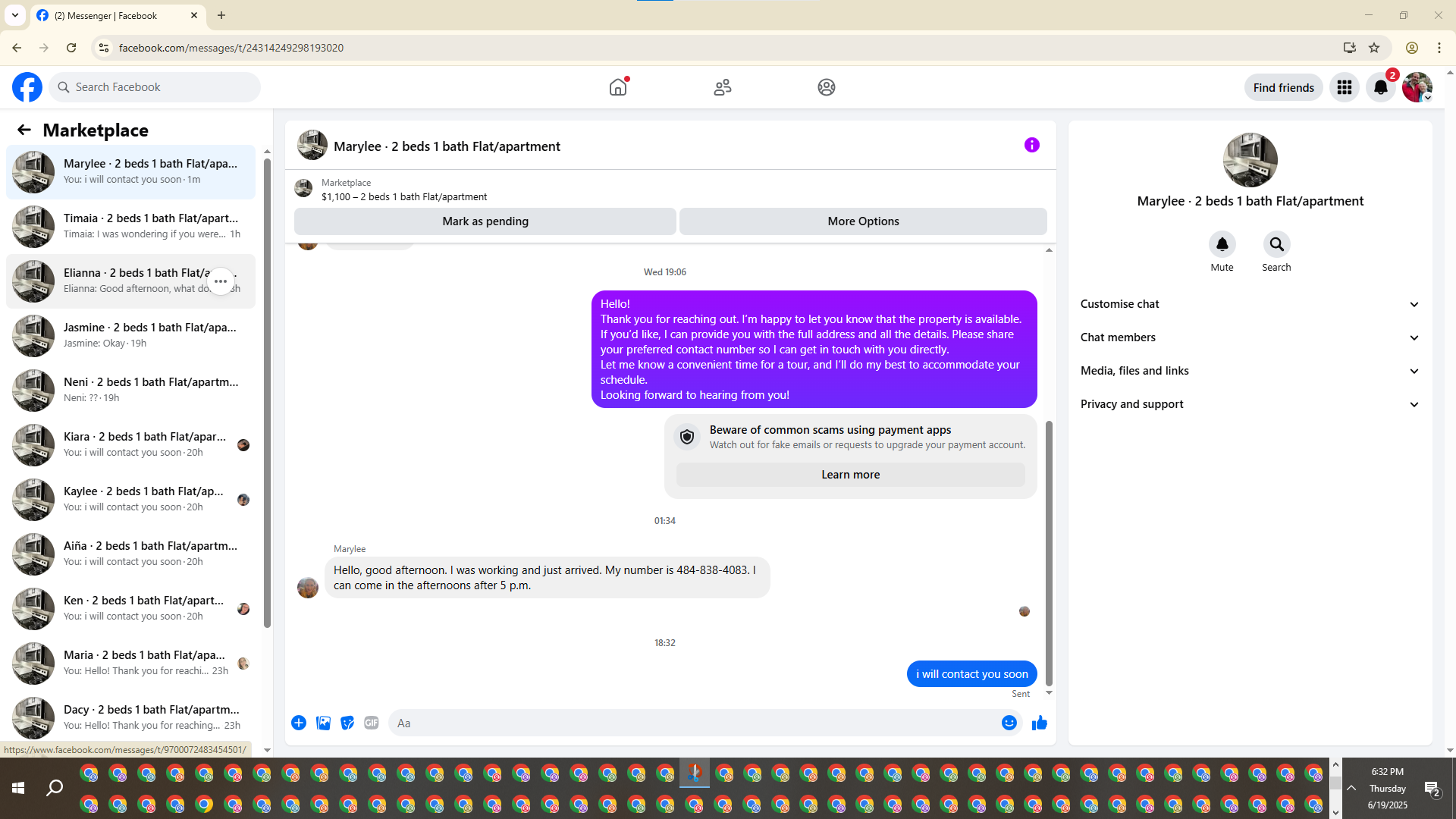Open the emoji picker
This screenshot has height=819, width=1456.
tap(1009, 723)
